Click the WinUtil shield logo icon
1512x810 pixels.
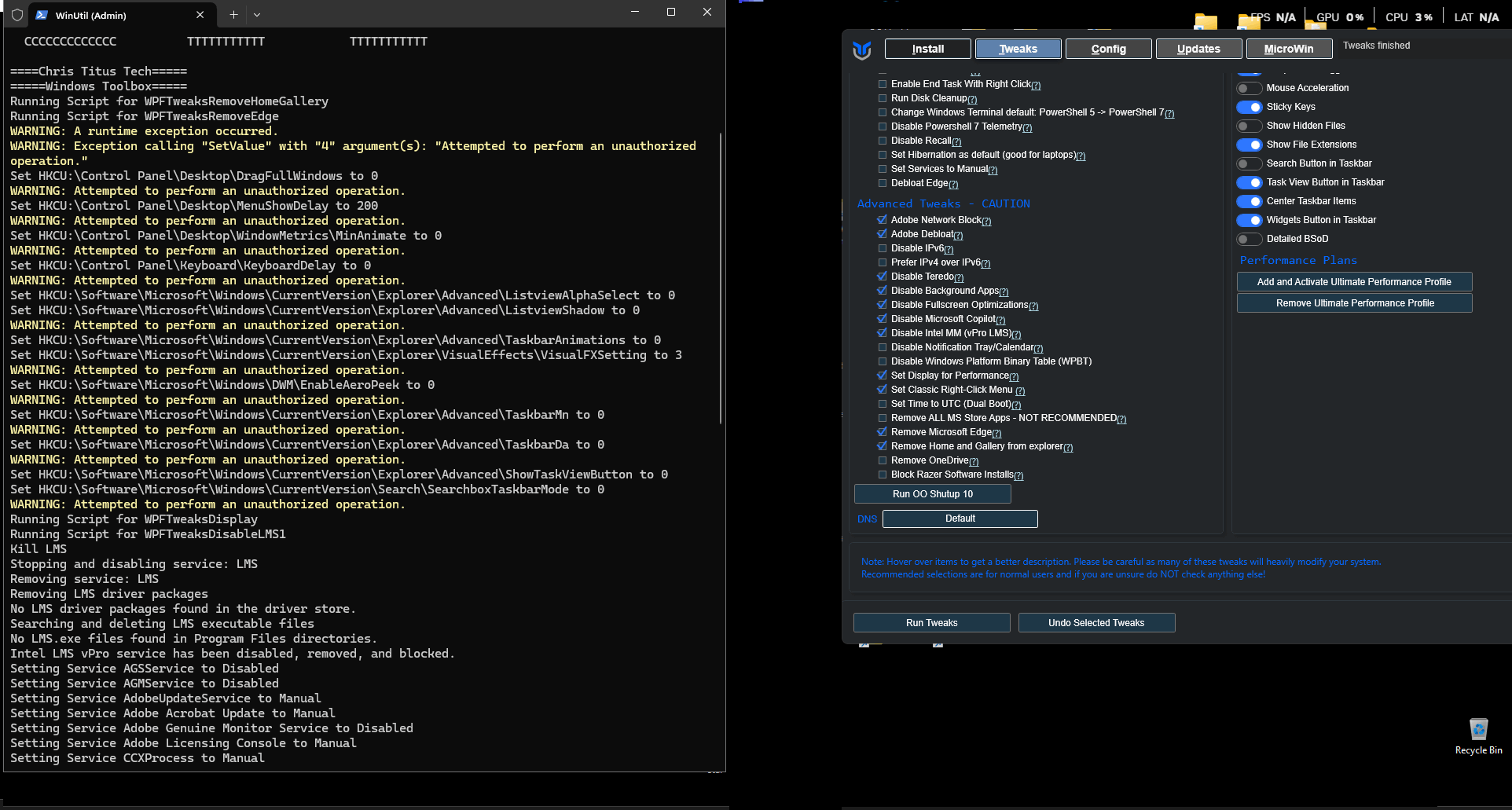862,50
